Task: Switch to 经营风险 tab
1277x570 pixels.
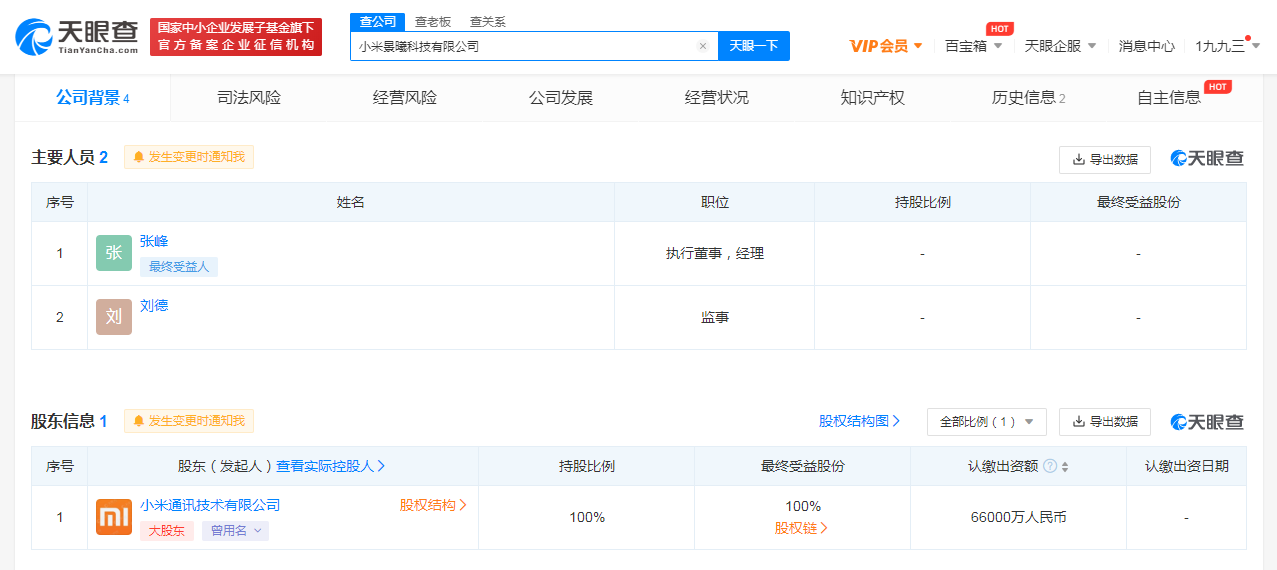Action: tap(405, 98)
